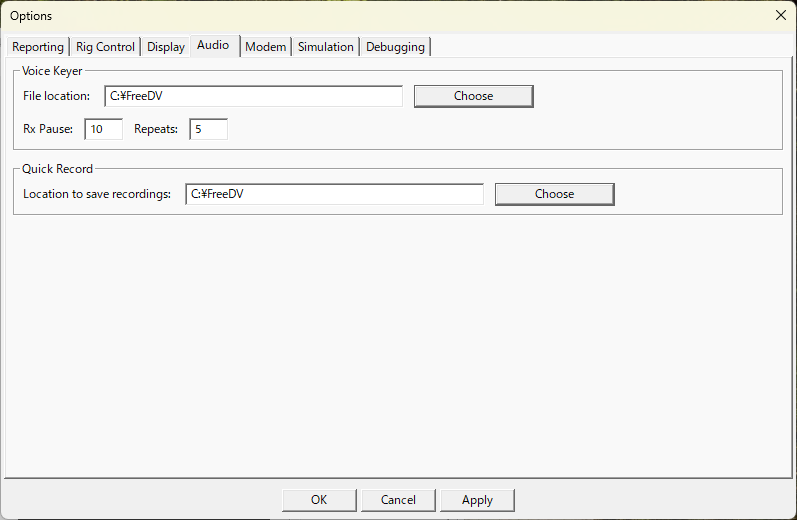Click the 'Repeats:' label
The height and width of the screenshot is (520, 797).
[x=156, y=129]
